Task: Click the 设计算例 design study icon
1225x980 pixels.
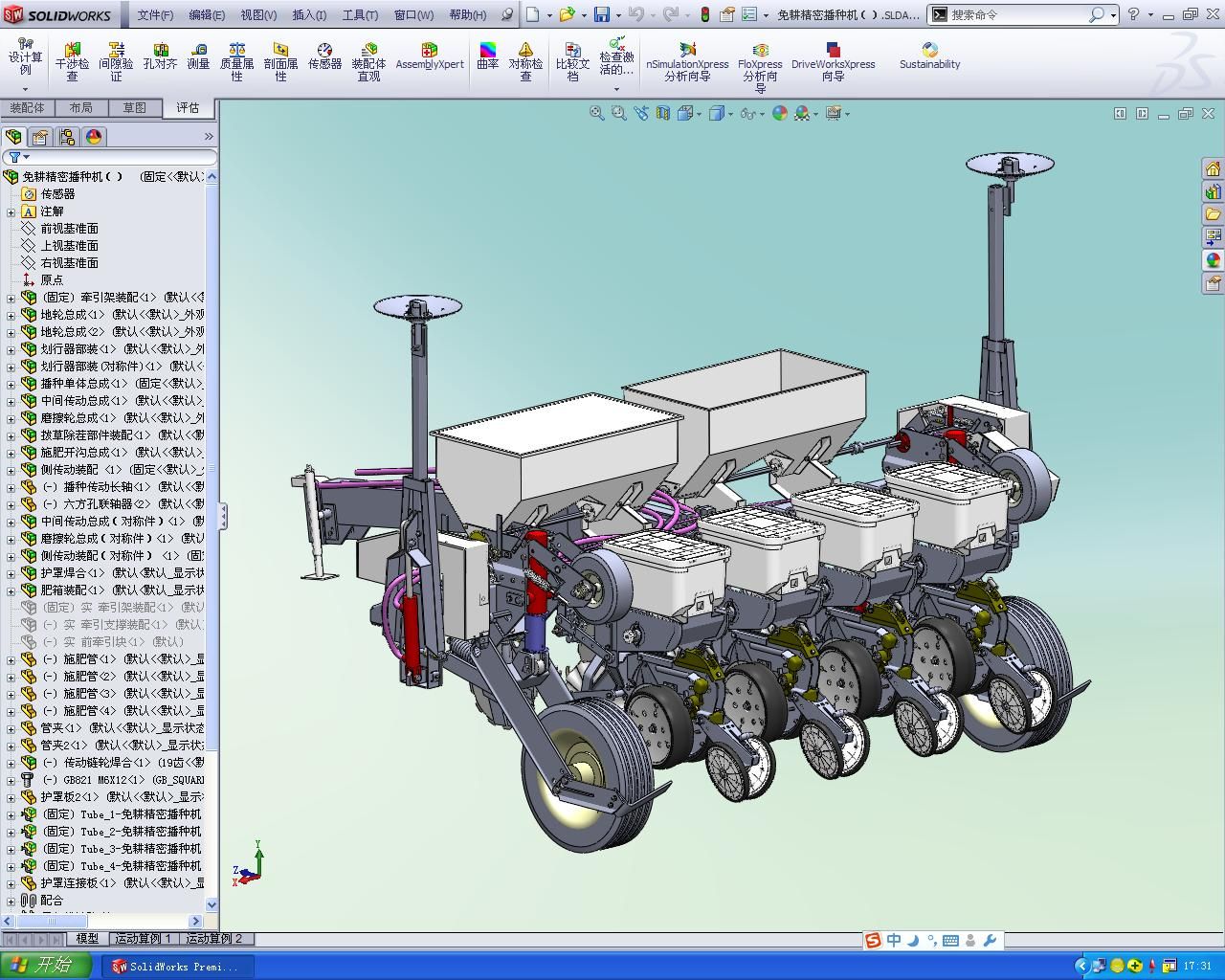Action: point(26,57)
